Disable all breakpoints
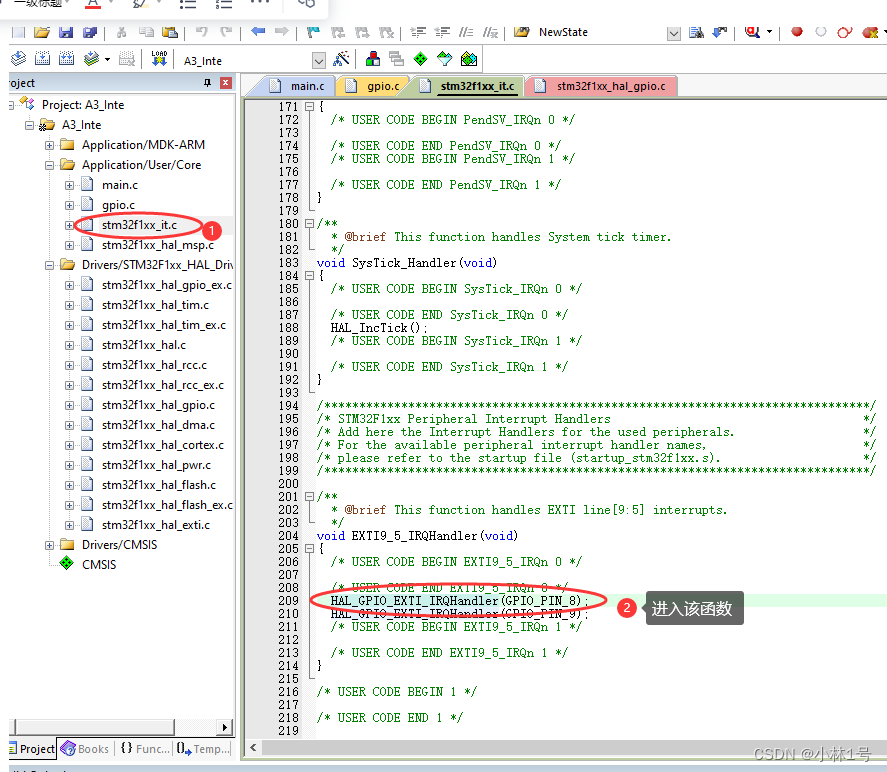 (845, 32)
